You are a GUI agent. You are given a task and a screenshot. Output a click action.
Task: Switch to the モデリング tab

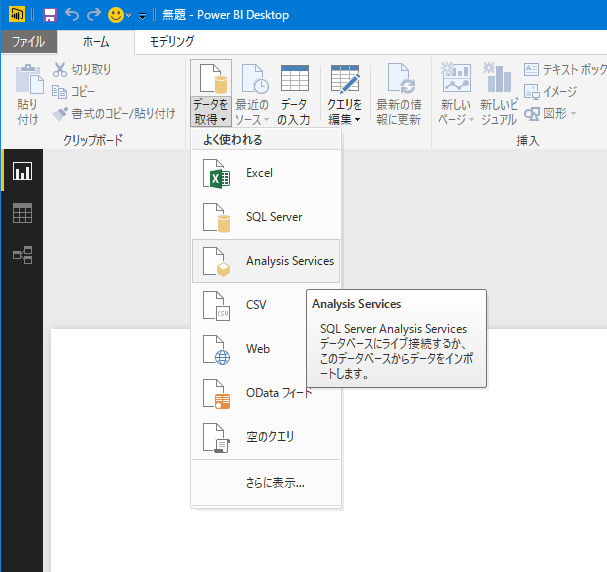(x=172, y=42)
